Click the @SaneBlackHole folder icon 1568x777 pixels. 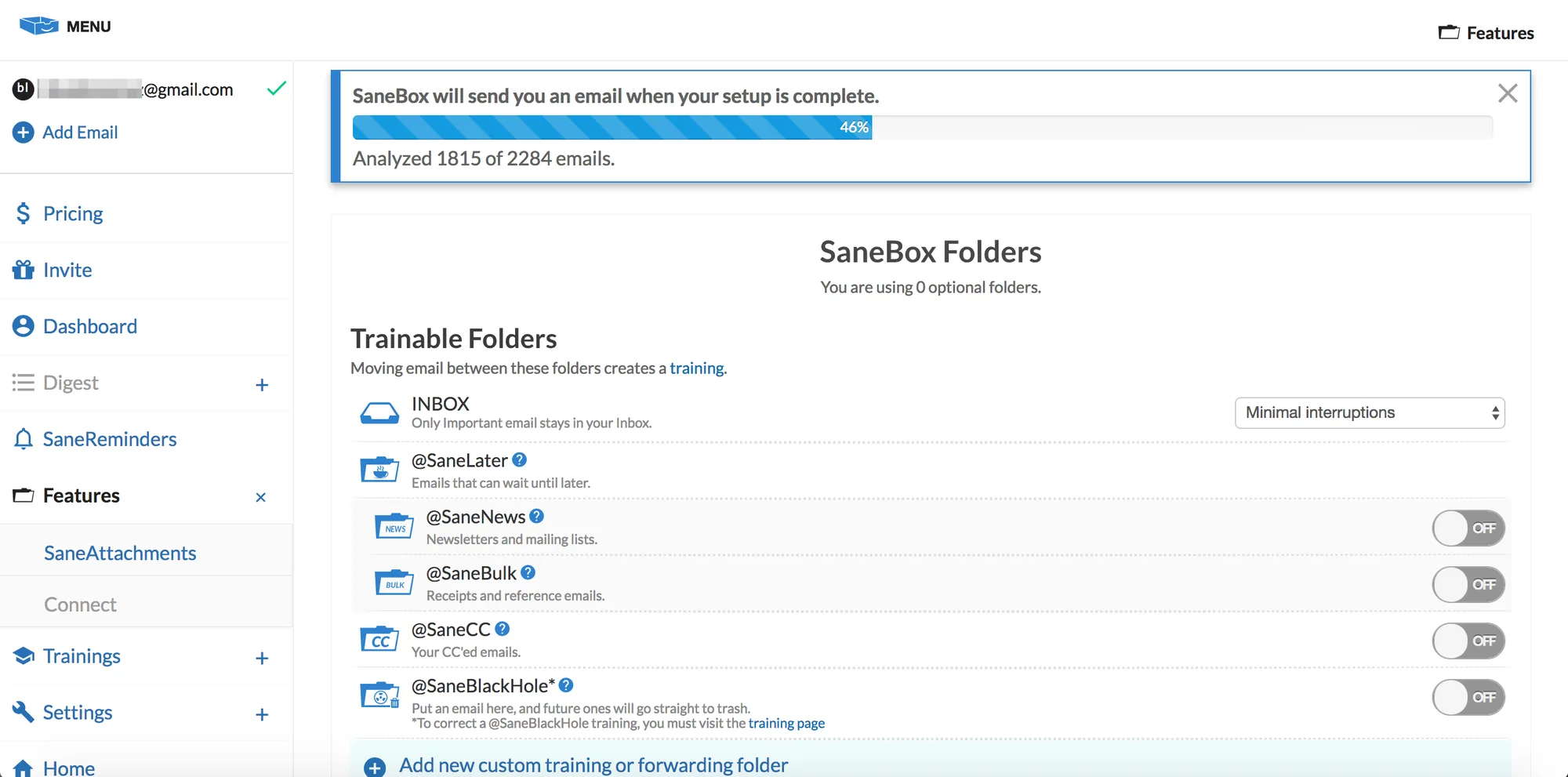tap(379, 695)
